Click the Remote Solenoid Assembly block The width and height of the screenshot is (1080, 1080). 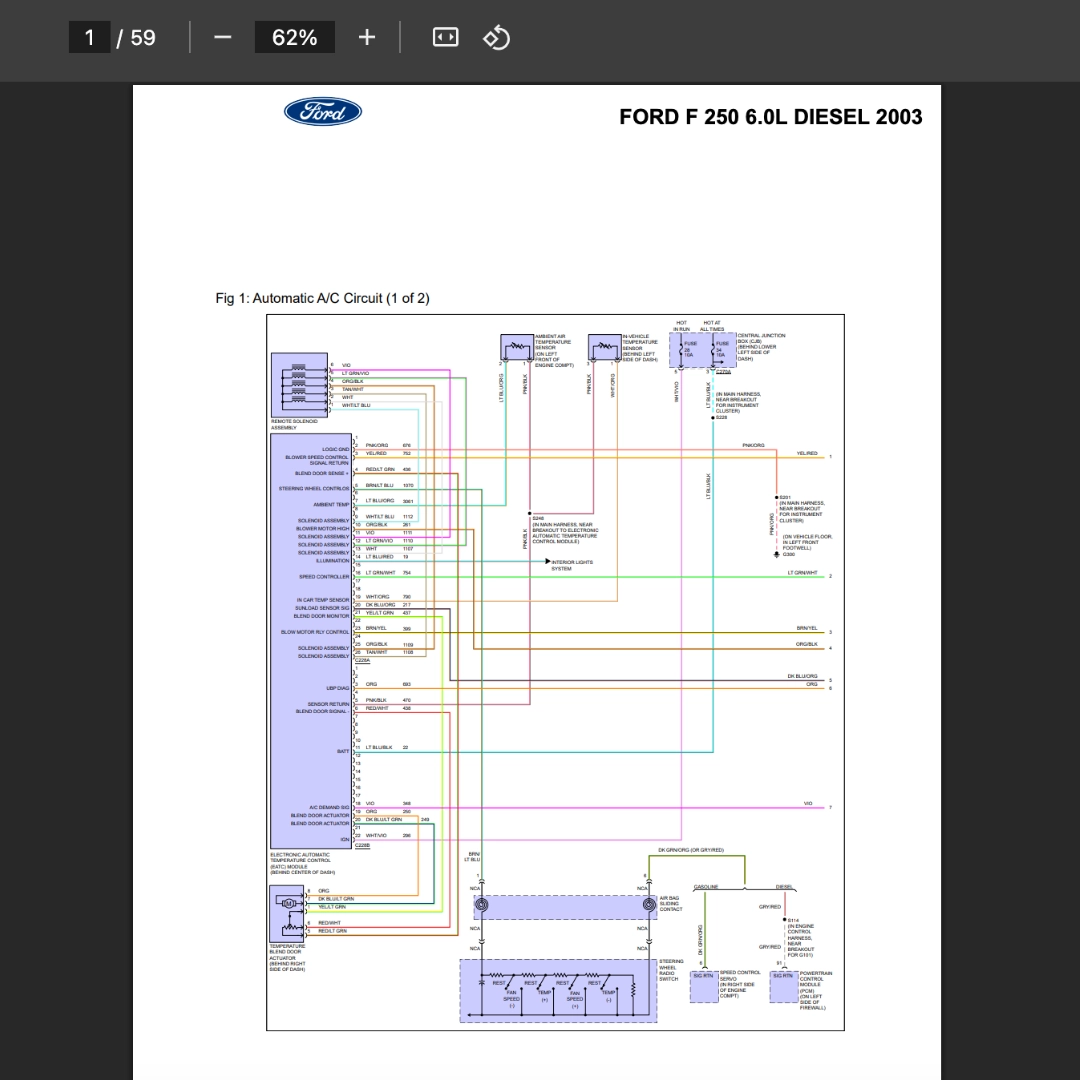tap(299, 384)
